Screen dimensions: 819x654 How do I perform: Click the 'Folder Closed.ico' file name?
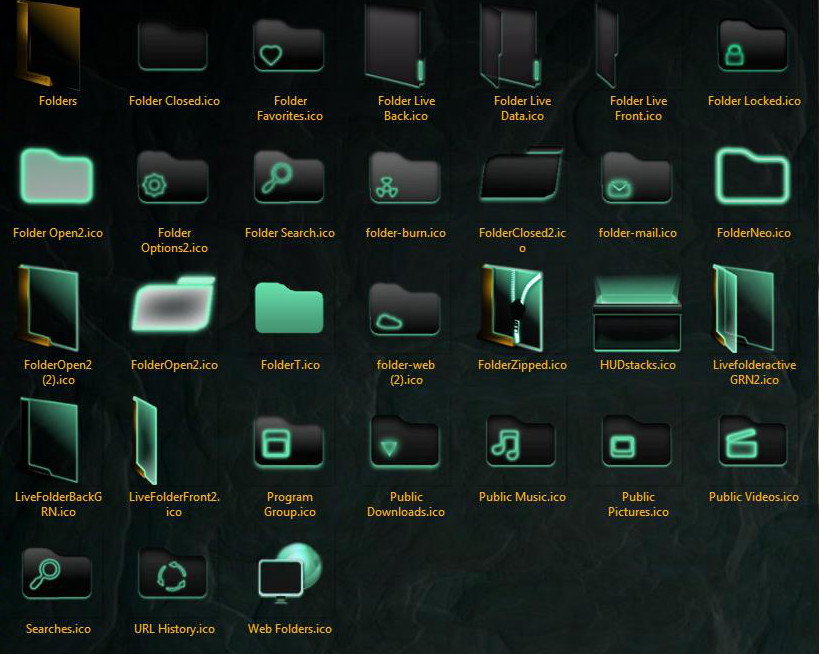click(x=174, y=101)
